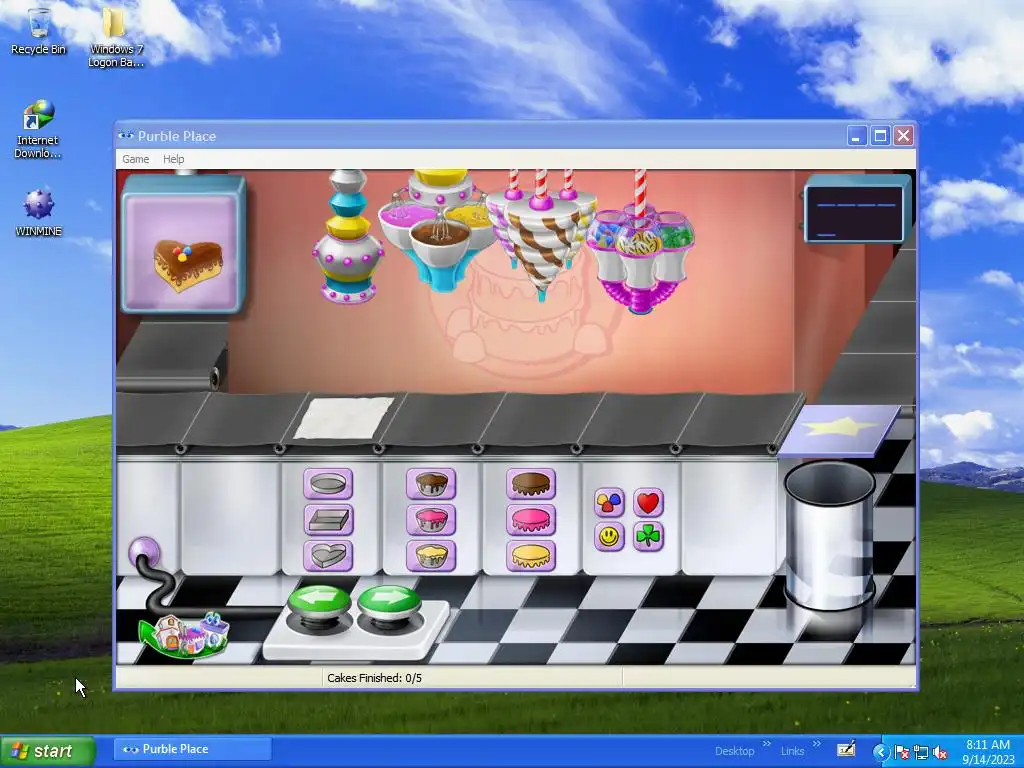The image size is (1024, 768).
Task: Add the green clover decoration
Action: 648,537
